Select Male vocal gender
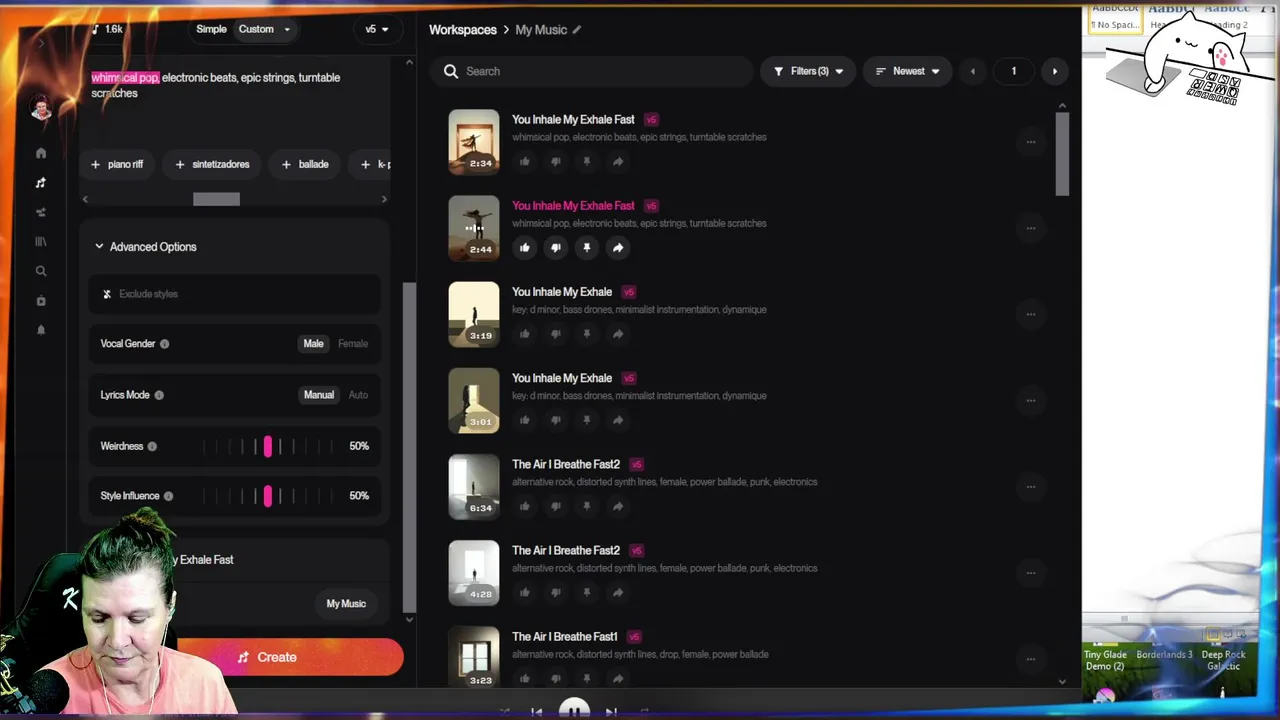Screen dimensions: 1280x720 tap(313, 344)
